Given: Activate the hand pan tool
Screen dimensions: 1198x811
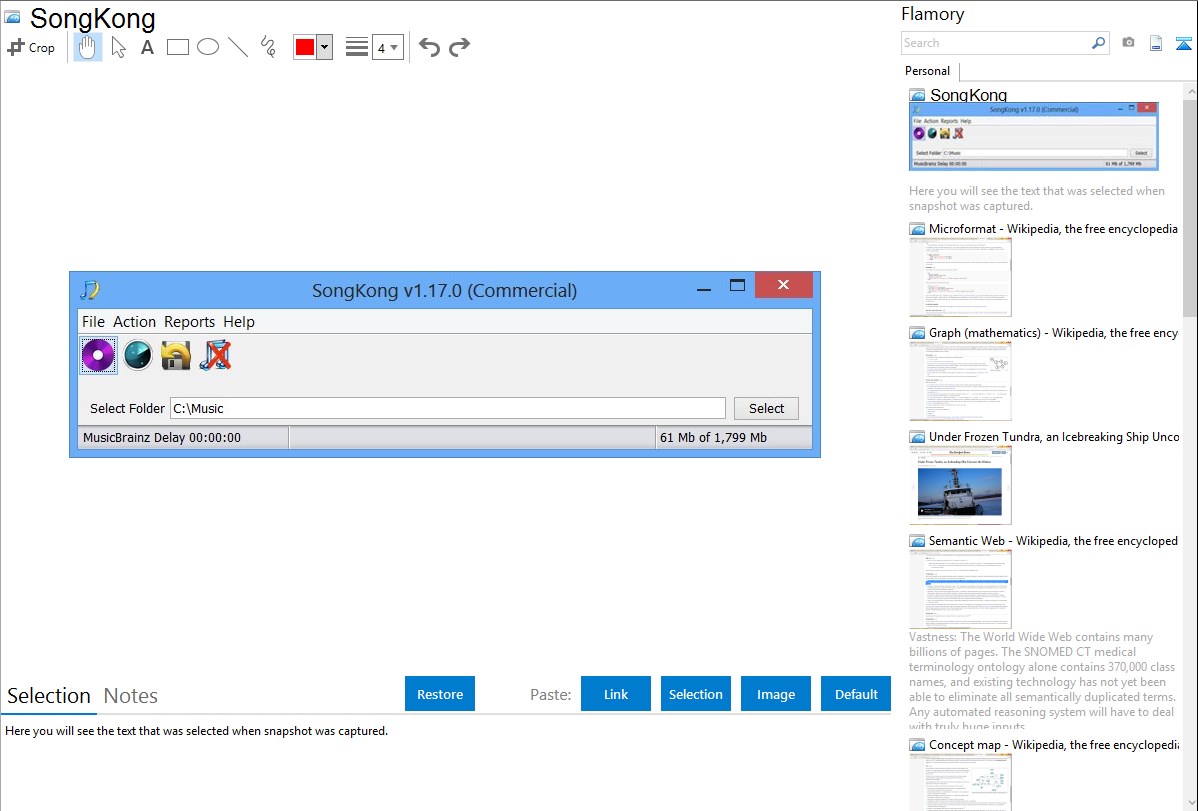Looking at the screenshot, I should [88, 47].
